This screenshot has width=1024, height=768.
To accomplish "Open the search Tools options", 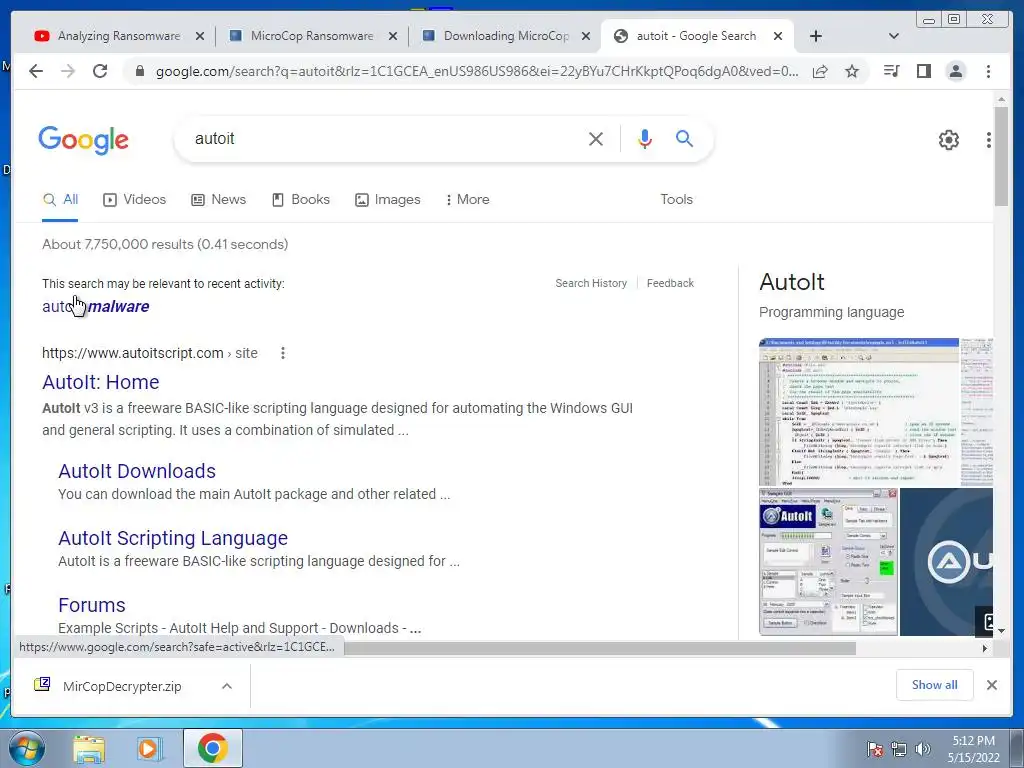I will click(x=676, y=200).
